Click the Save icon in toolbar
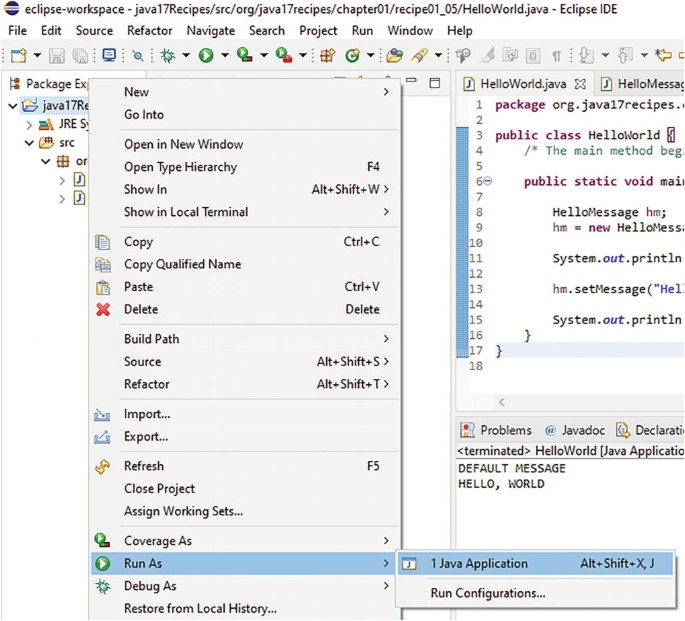 coord(57,56)
